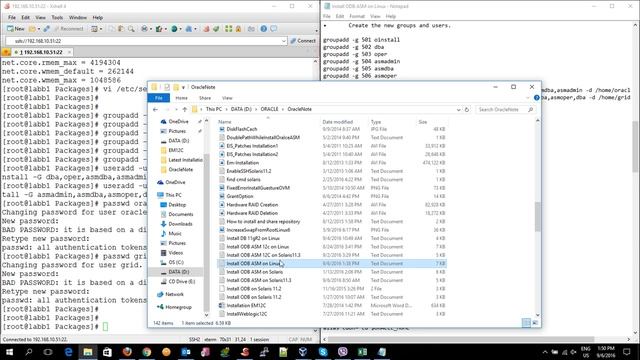
Task: Click the Search OracleNote field
Action: [505, 109]
